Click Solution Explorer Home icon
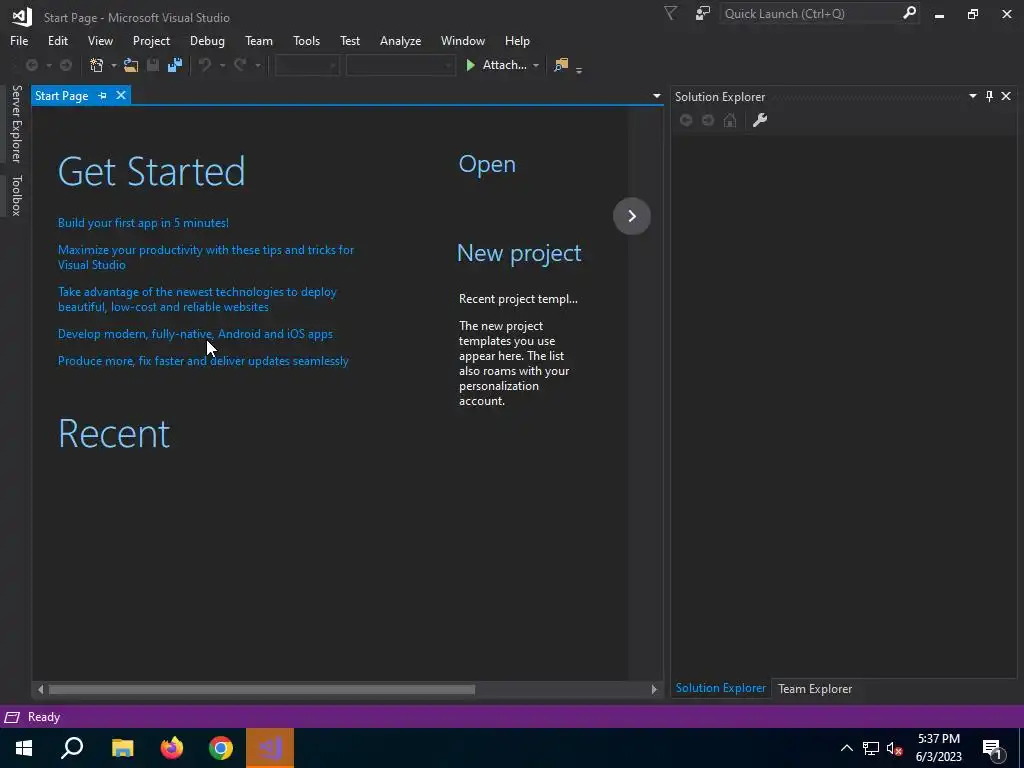1024x768 pixels. (x=730, y=120)
